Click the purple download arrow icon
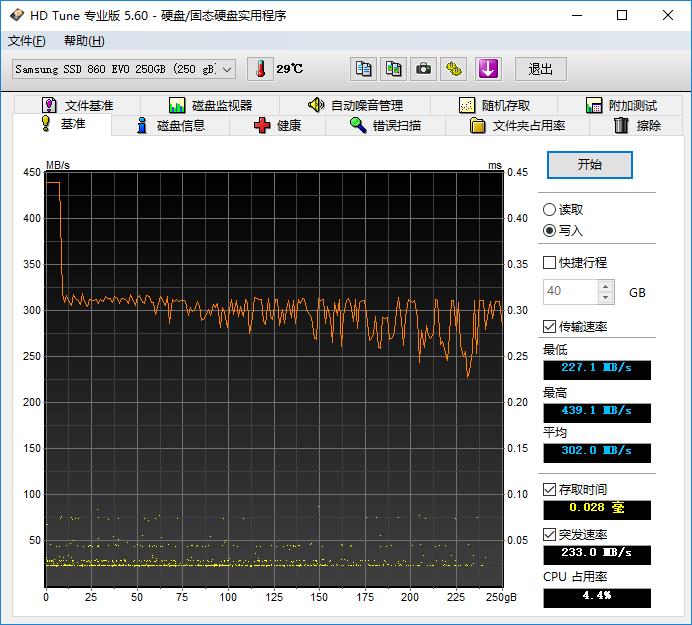Screen dimensions: 692x625 point(488,69)
